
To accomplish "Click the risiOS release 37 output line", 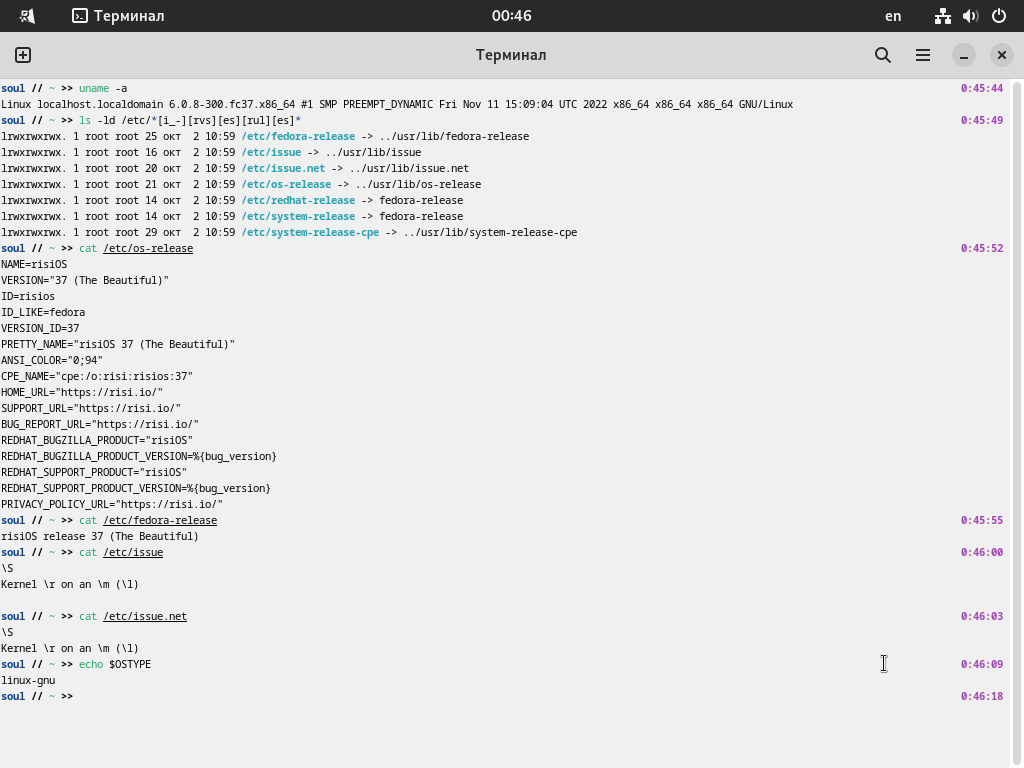I will pyautogui.click(x=100, y=536).
